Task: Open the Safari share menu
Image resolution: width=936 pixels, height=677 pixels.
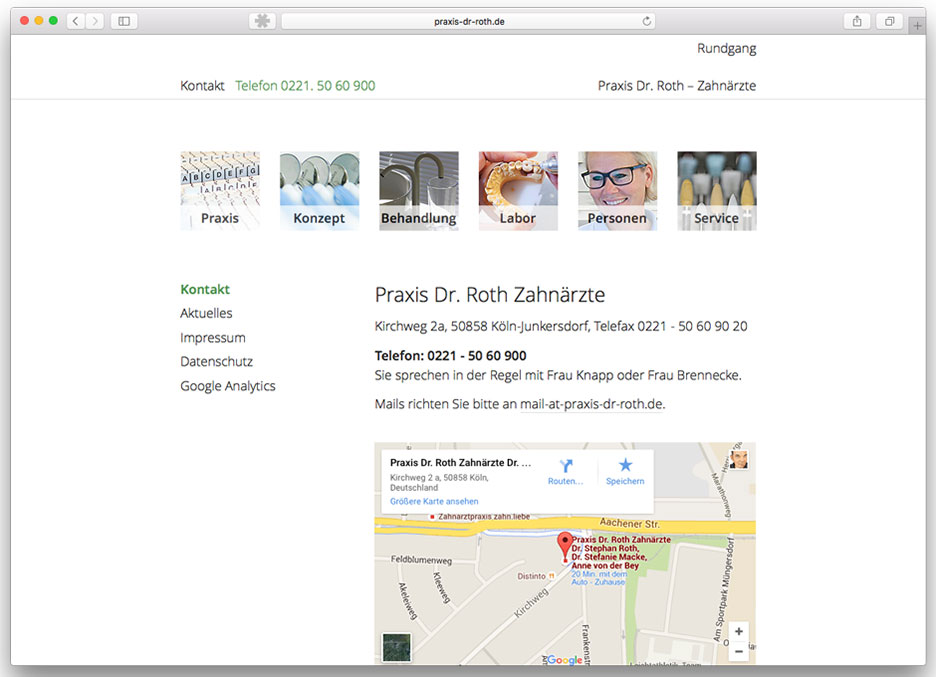Action: click(x=857, y=21)
